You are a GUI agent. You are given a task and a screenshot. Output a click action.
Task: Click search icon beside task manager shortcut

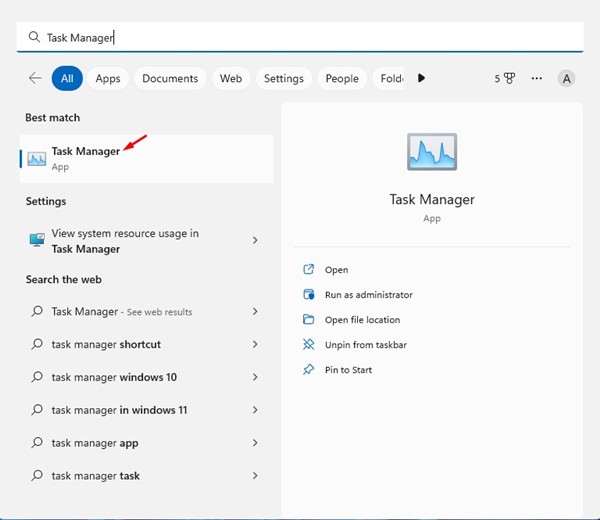(x=37, y=344)
